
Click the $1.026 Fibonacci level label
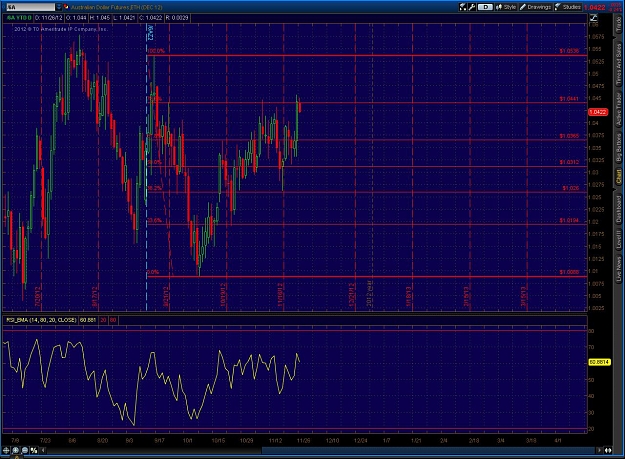tap(571, 188)
